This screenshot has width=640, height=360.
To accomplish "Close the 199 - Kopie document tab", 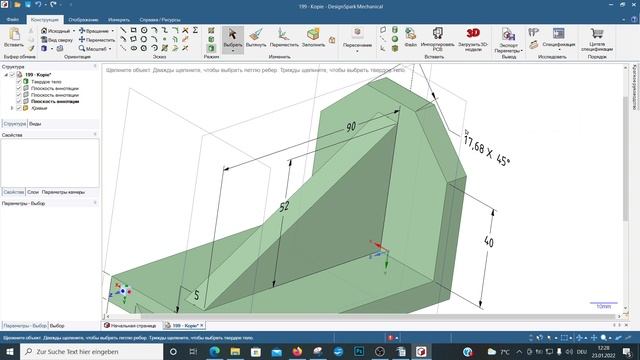I will coord(202,326).
